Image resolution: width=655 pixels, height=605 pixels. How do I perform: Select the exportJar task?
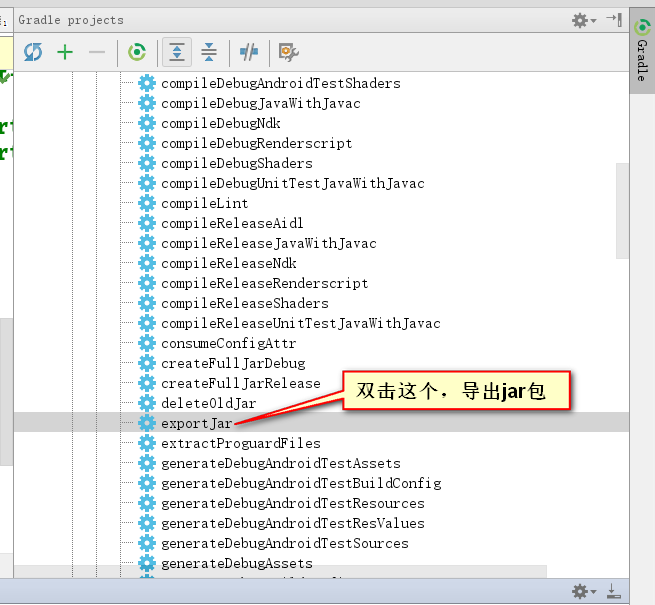tap(196, 423)
